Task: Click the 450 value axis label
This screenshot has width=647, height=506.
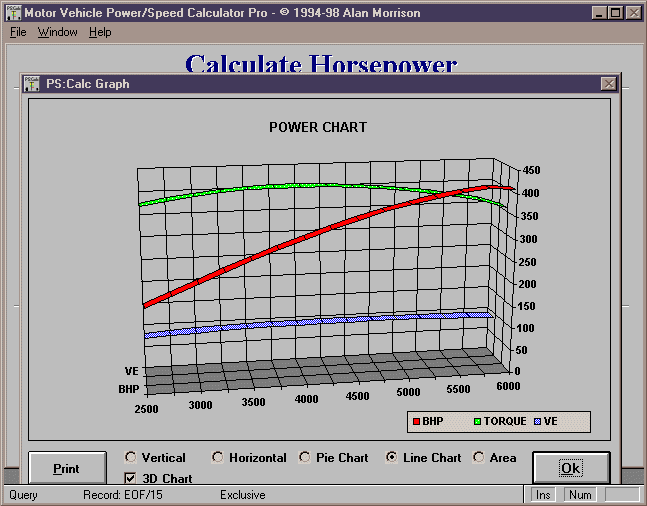Action: tap(531, 170)
